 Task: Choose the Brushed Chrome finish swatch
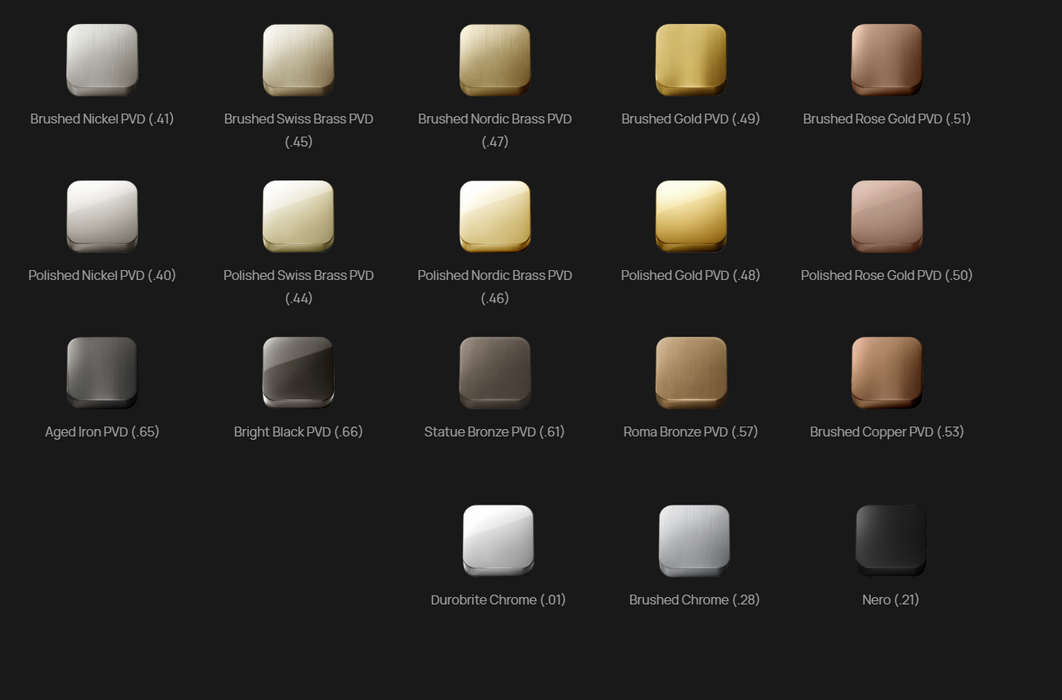click(x=694, y=540)
